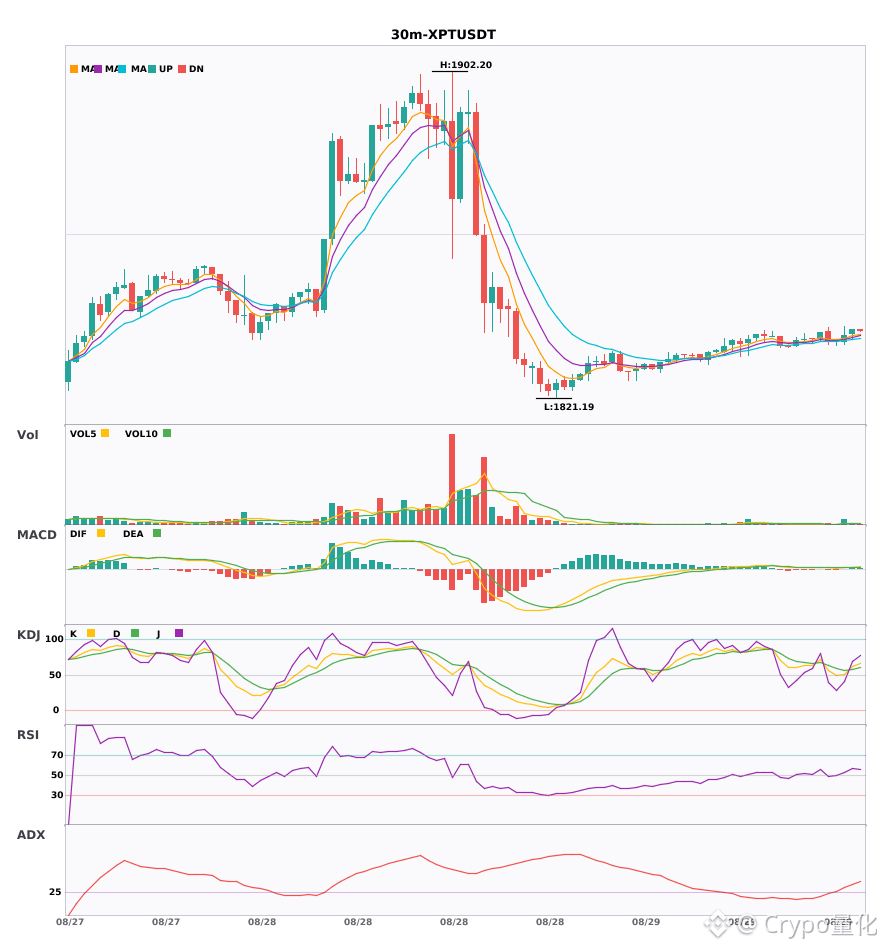Click the ADX 25 axis value
The width and height of the screenshot is (885, 950).
click(55, 892)
